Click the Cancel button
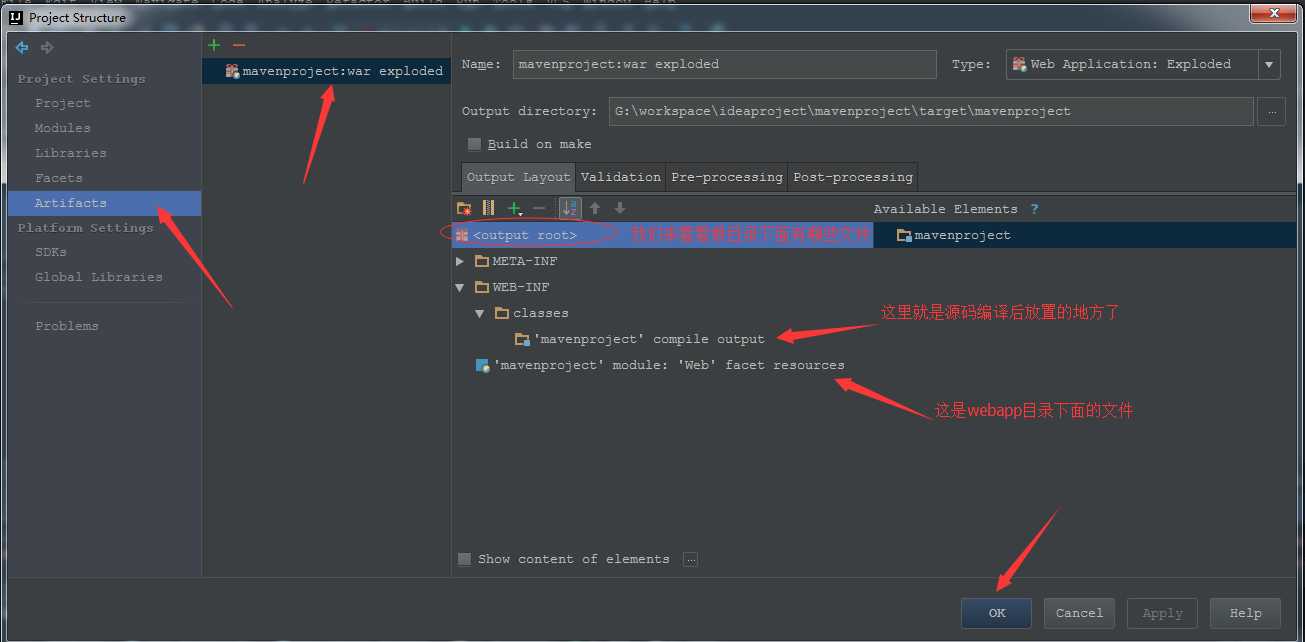 click(x=1080, y=613)
